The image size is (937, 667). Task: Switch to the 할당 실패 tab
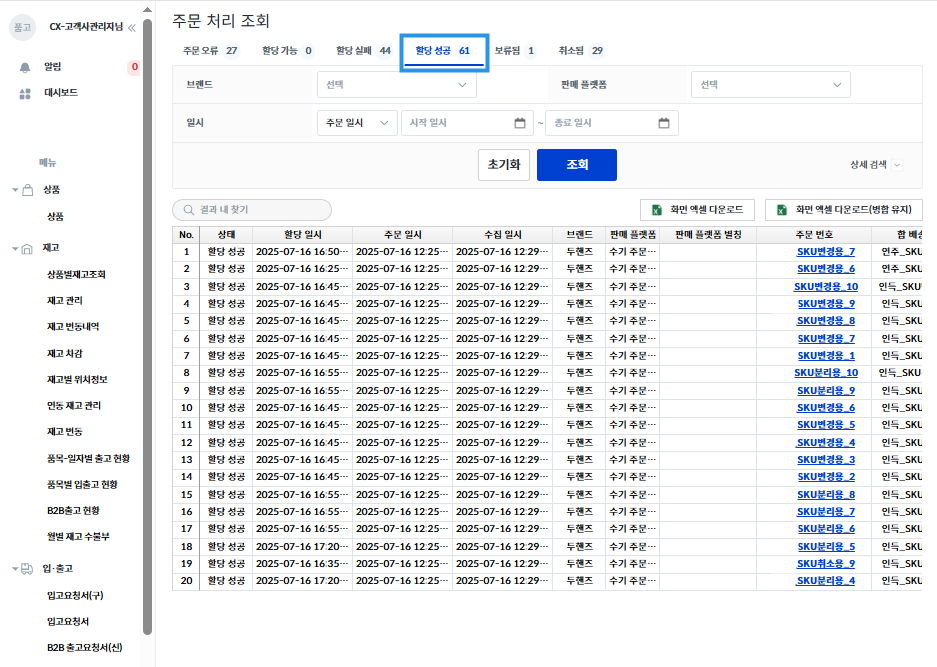(x=363, y=51)
